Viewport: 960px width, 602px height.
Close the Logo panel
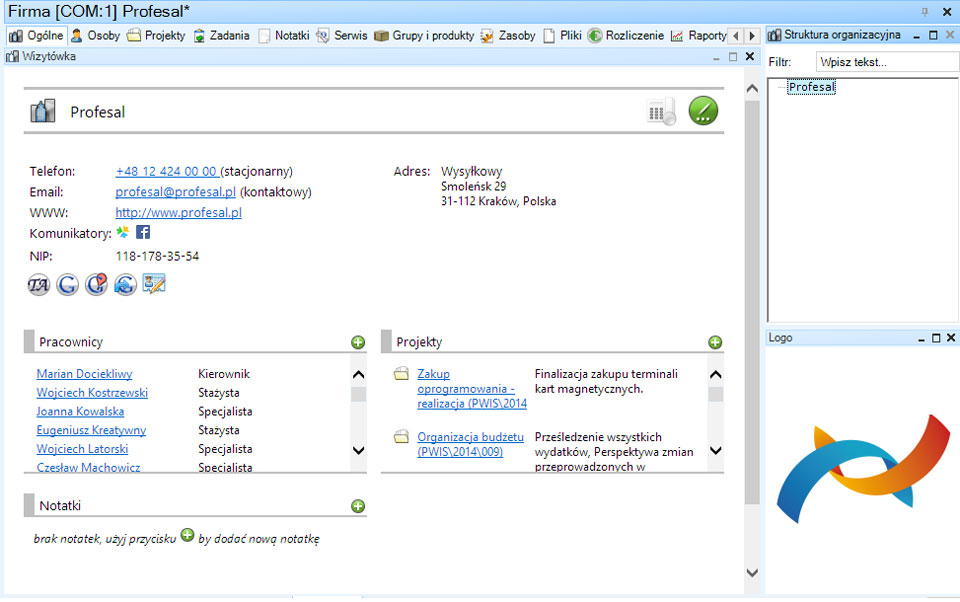pyautogui.click(x=951, y=338)
